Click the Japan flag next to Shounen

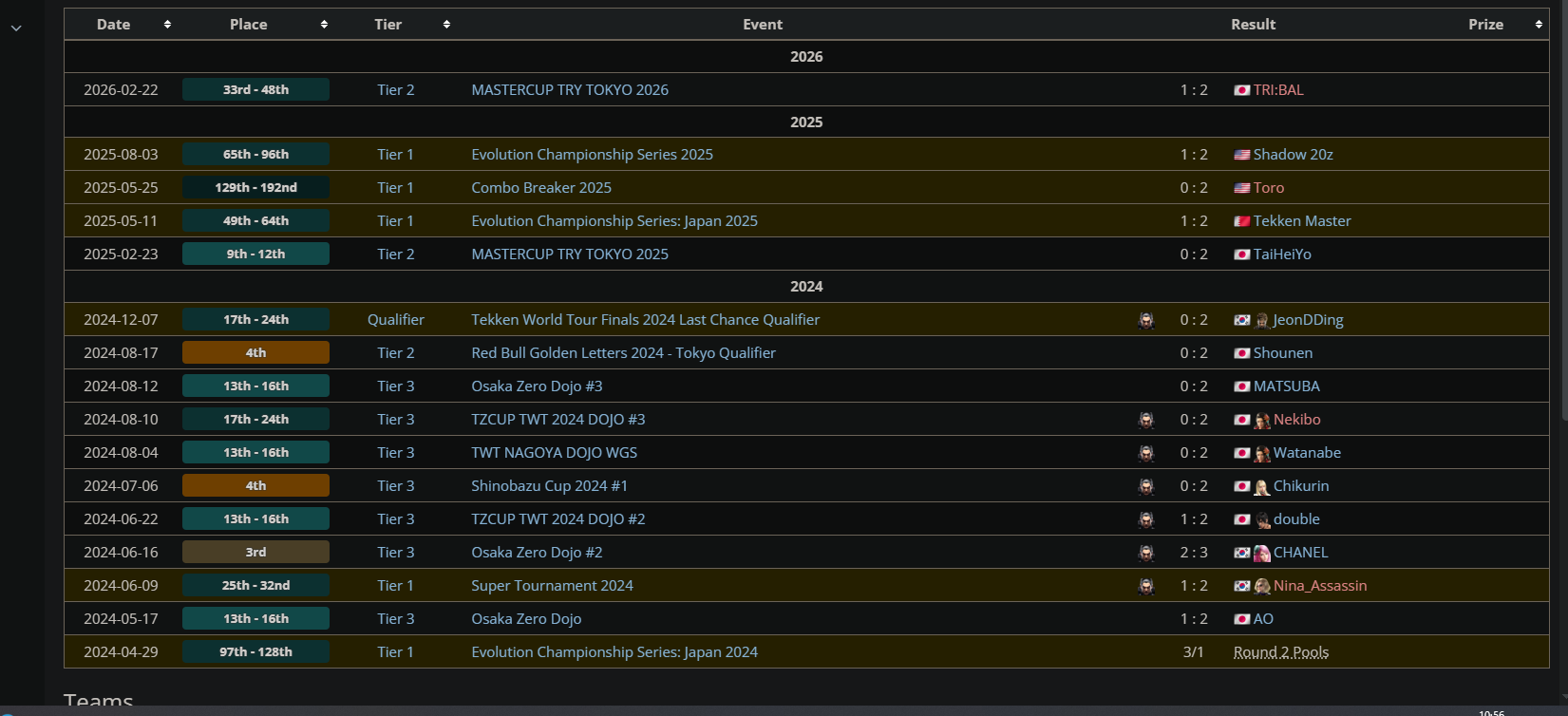(x=1241, y=353)
